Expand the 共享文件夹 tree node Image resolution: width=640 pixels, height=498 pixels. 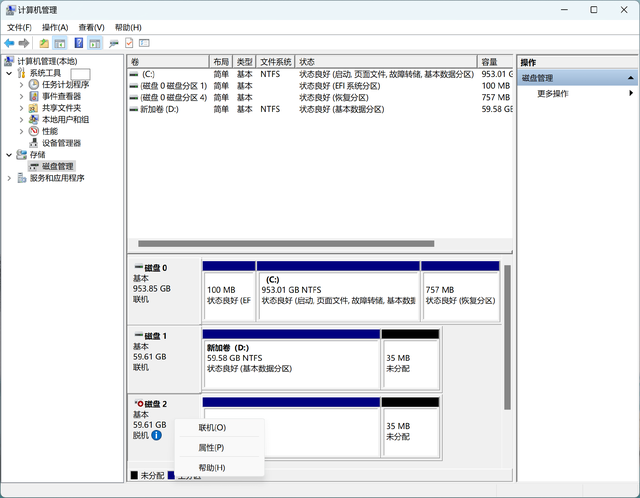[x=21, y=108]
